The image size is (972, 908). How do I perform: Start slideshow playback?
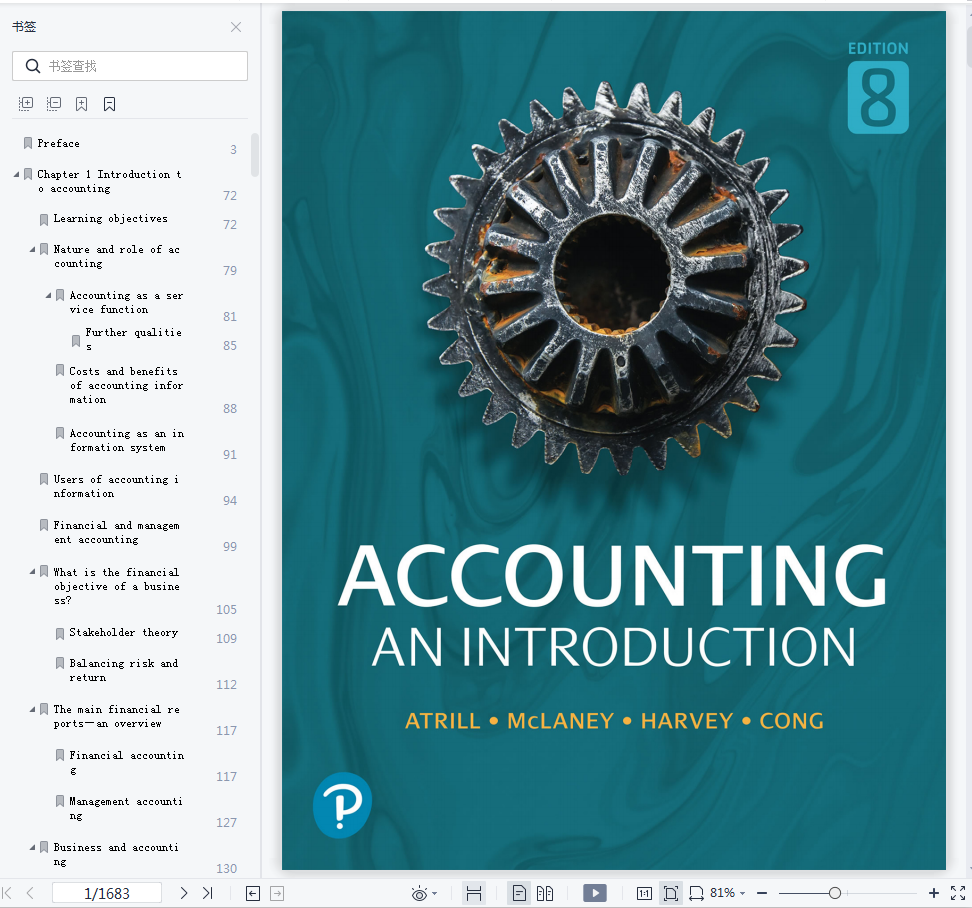point(594,893)
